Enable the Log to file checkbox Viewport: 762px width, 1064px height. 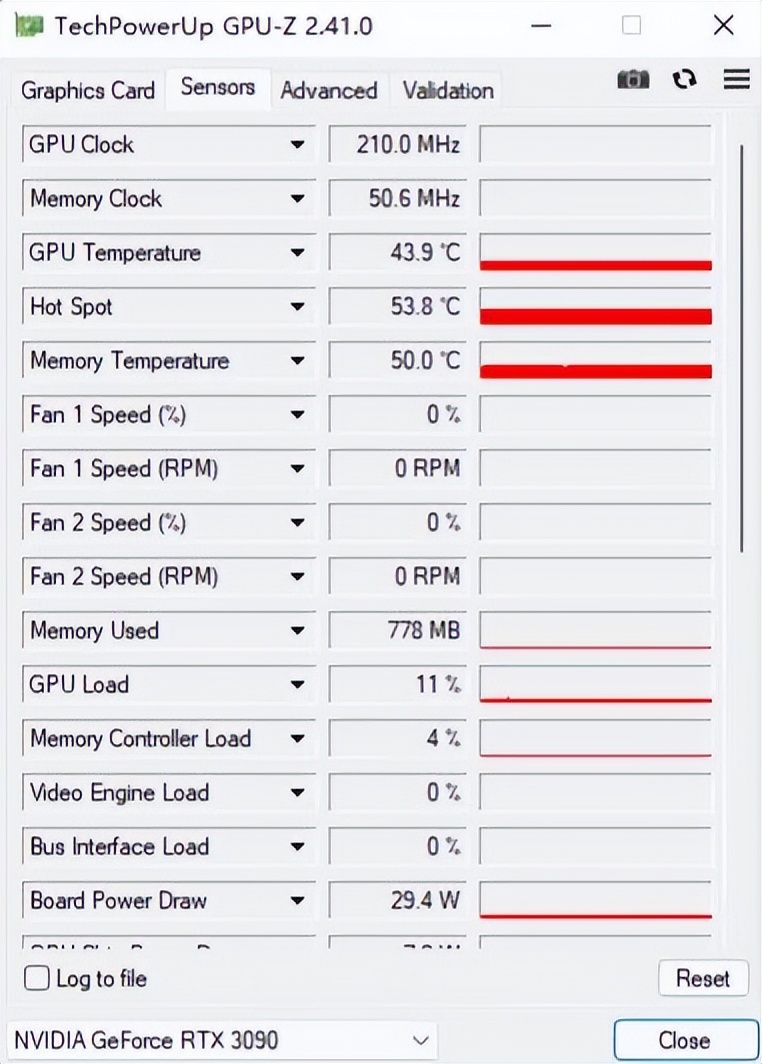tap(37, 978)
